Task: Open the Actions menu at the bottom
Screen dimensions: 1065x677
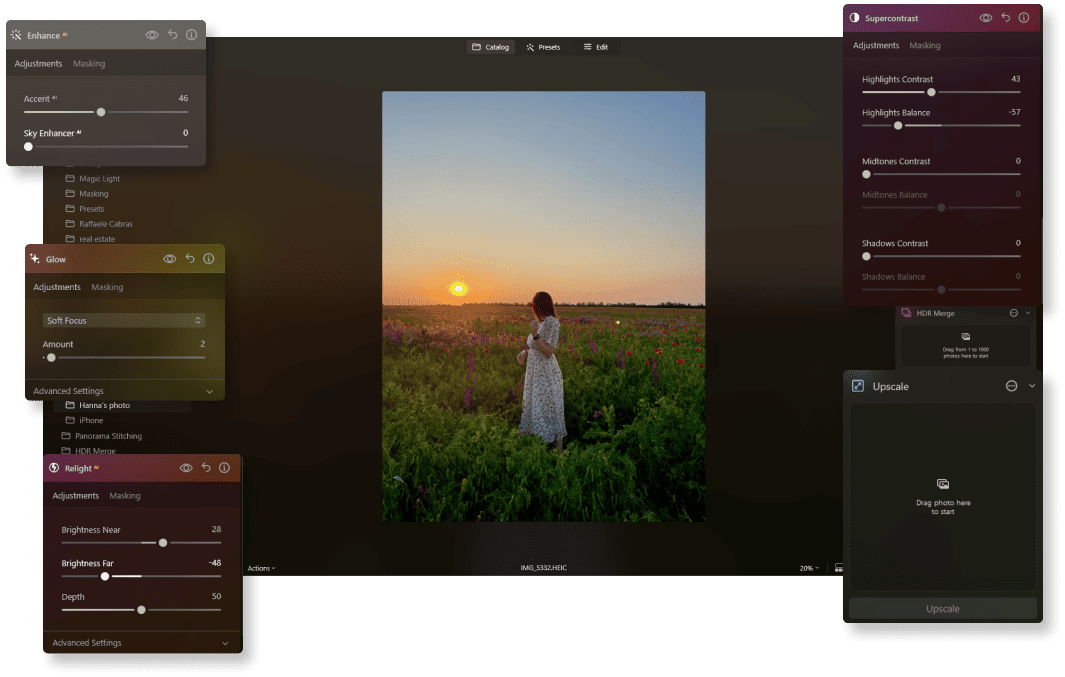Action: [x=262, y=568]
